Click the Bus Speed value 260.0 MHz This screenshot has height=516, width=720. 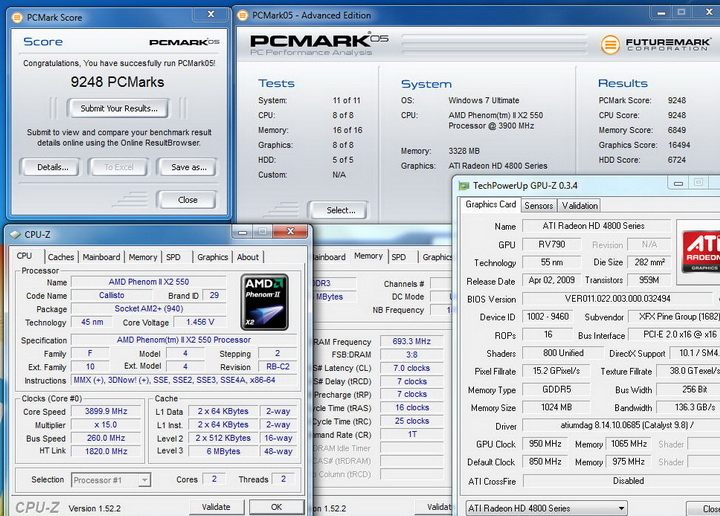point(106,438)
